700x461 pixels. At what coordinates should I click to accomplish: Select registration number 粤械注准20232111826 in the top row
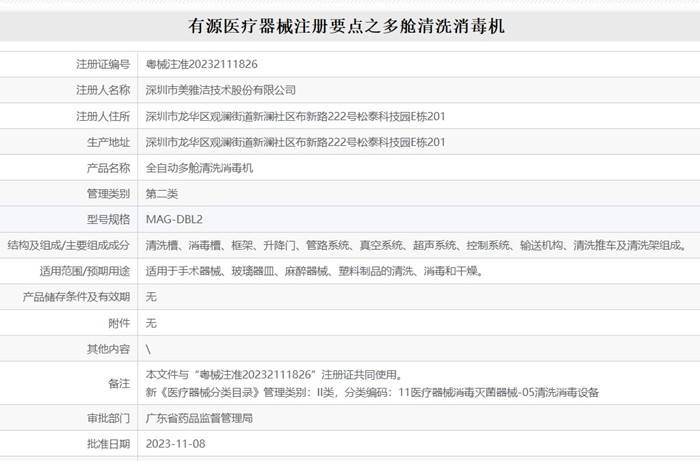click(201, 64)
